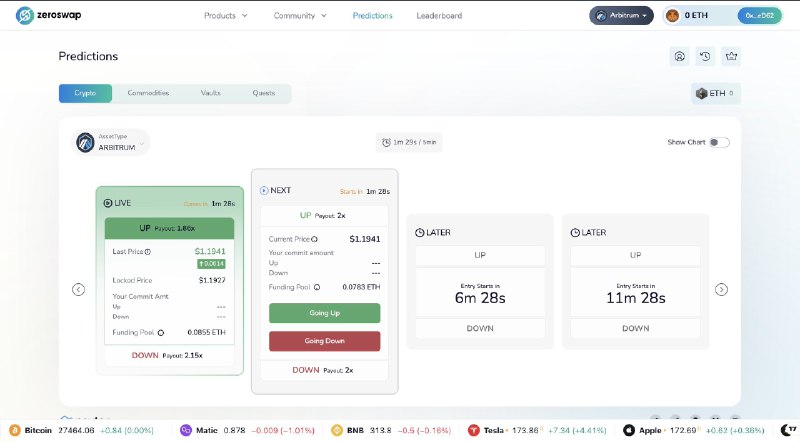Click the ETH cube icon in balance box
This screenshot has width=800, height=442.
click(702, 93)
